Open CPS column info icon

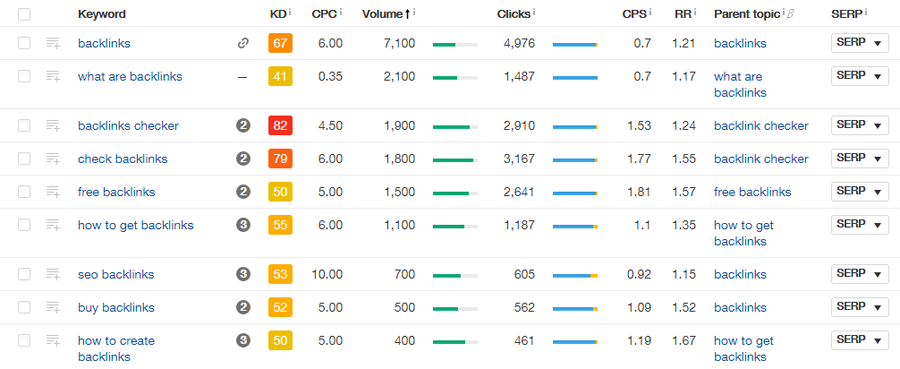tap(651, 12)
